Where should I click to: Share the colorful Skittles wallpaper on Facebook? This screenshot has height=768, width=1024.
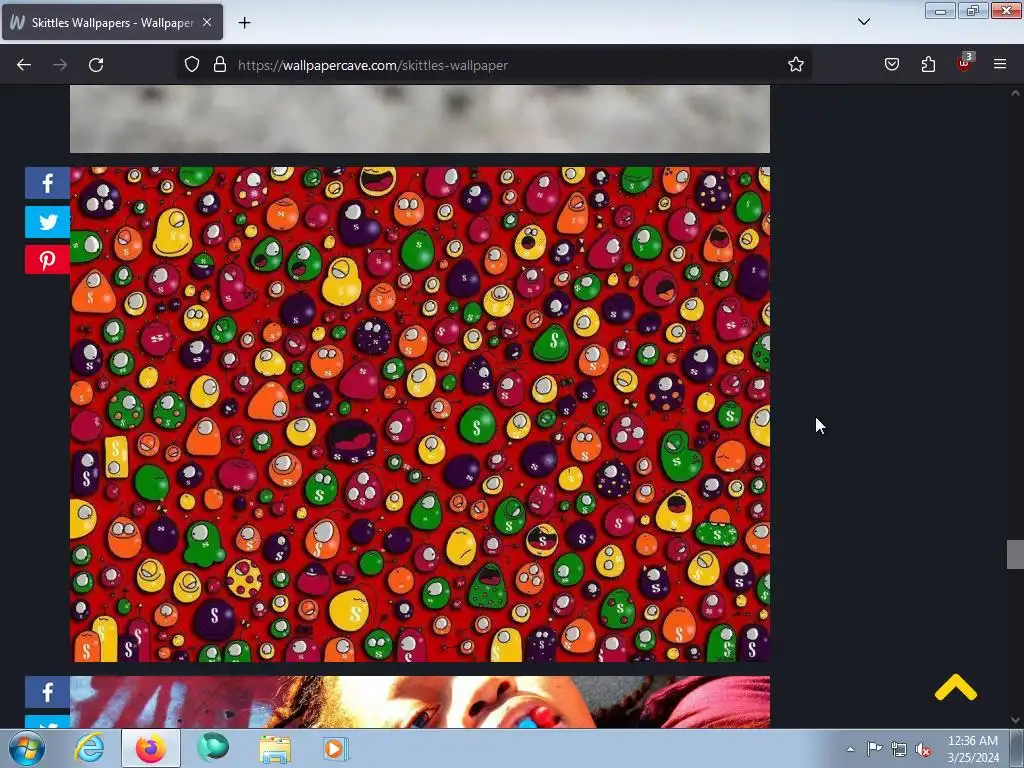click(47, 183)
